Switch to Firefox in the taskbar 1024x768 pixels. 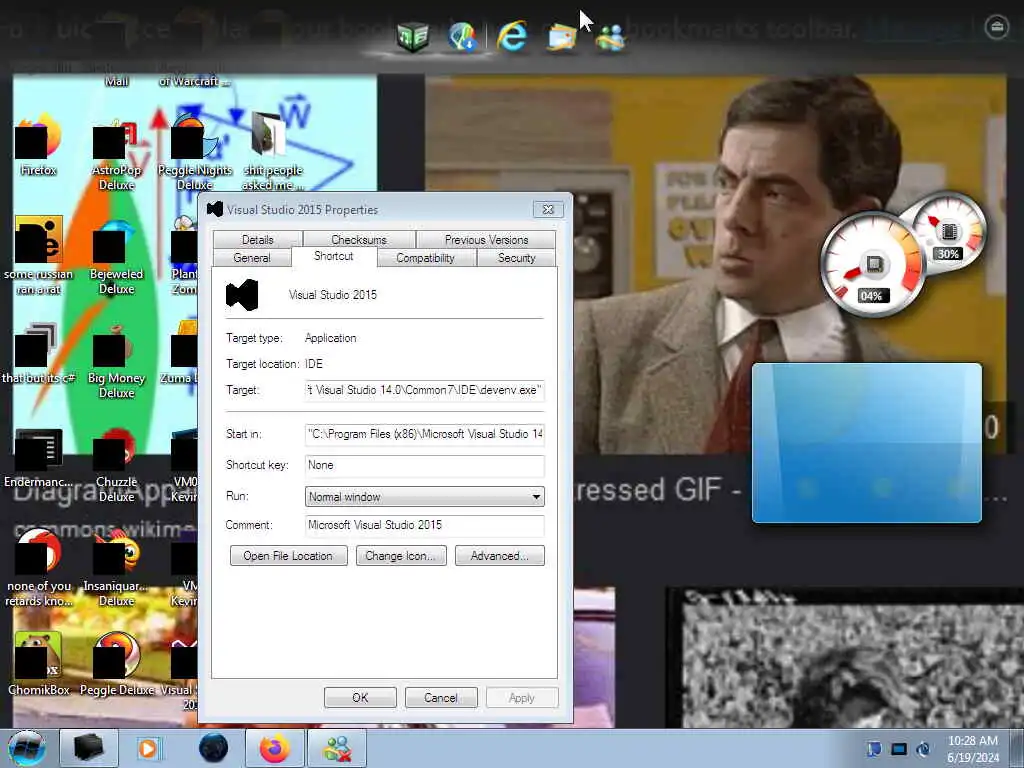(274, 748)
